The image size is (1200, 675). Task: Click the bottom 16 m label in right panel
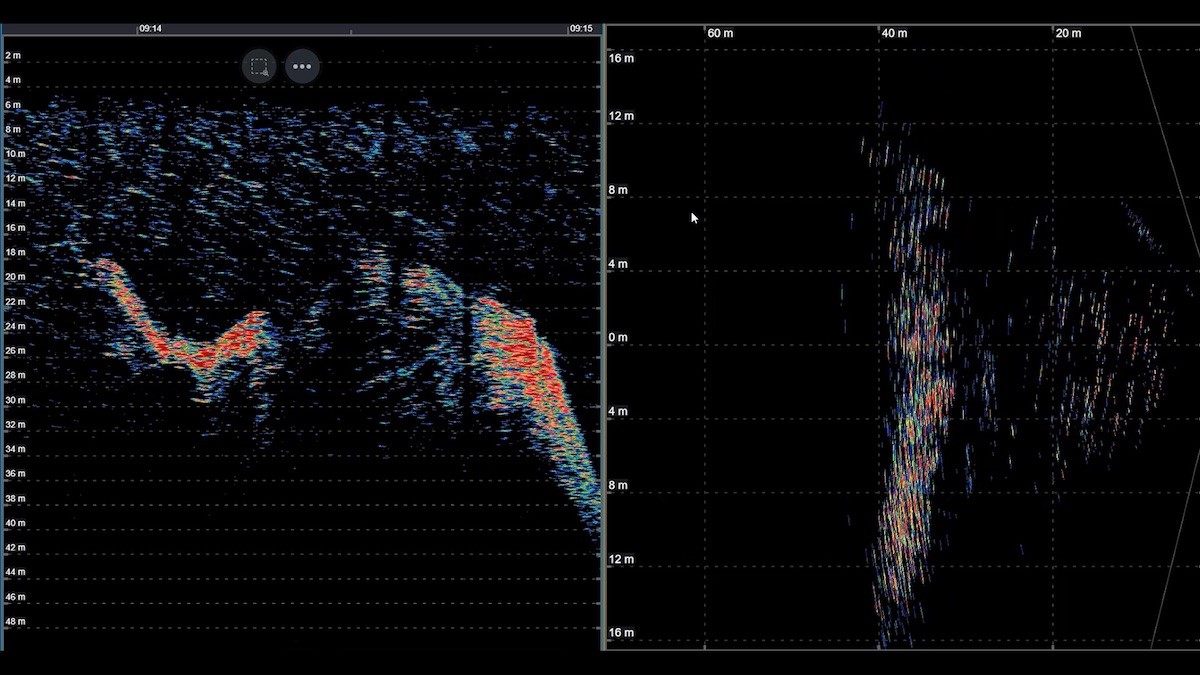pyautogui.click(x=621, y=633)
